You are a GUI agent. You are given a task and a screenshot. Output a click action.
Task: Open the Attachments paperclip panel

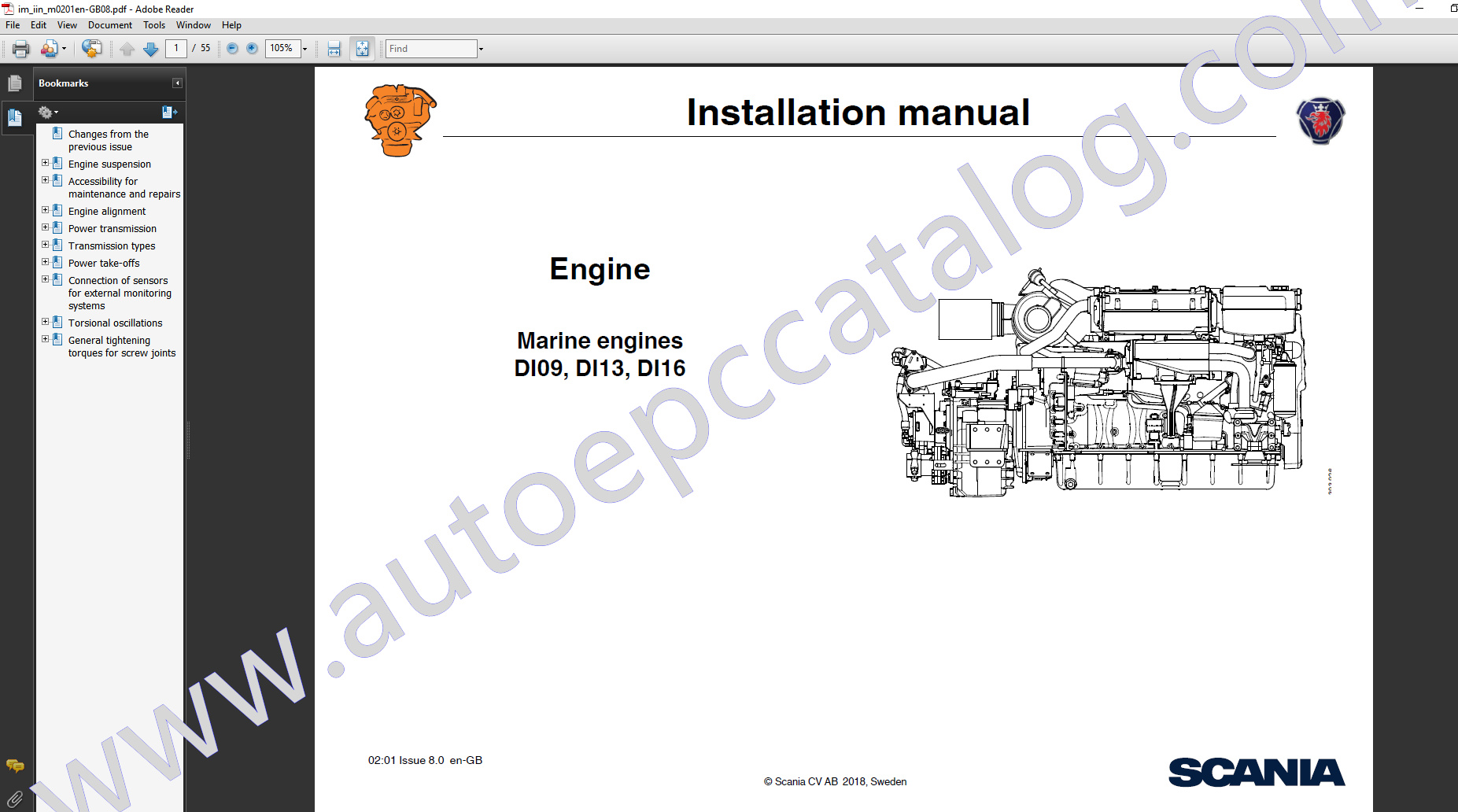pyautogui.click(x=15, y=800)
